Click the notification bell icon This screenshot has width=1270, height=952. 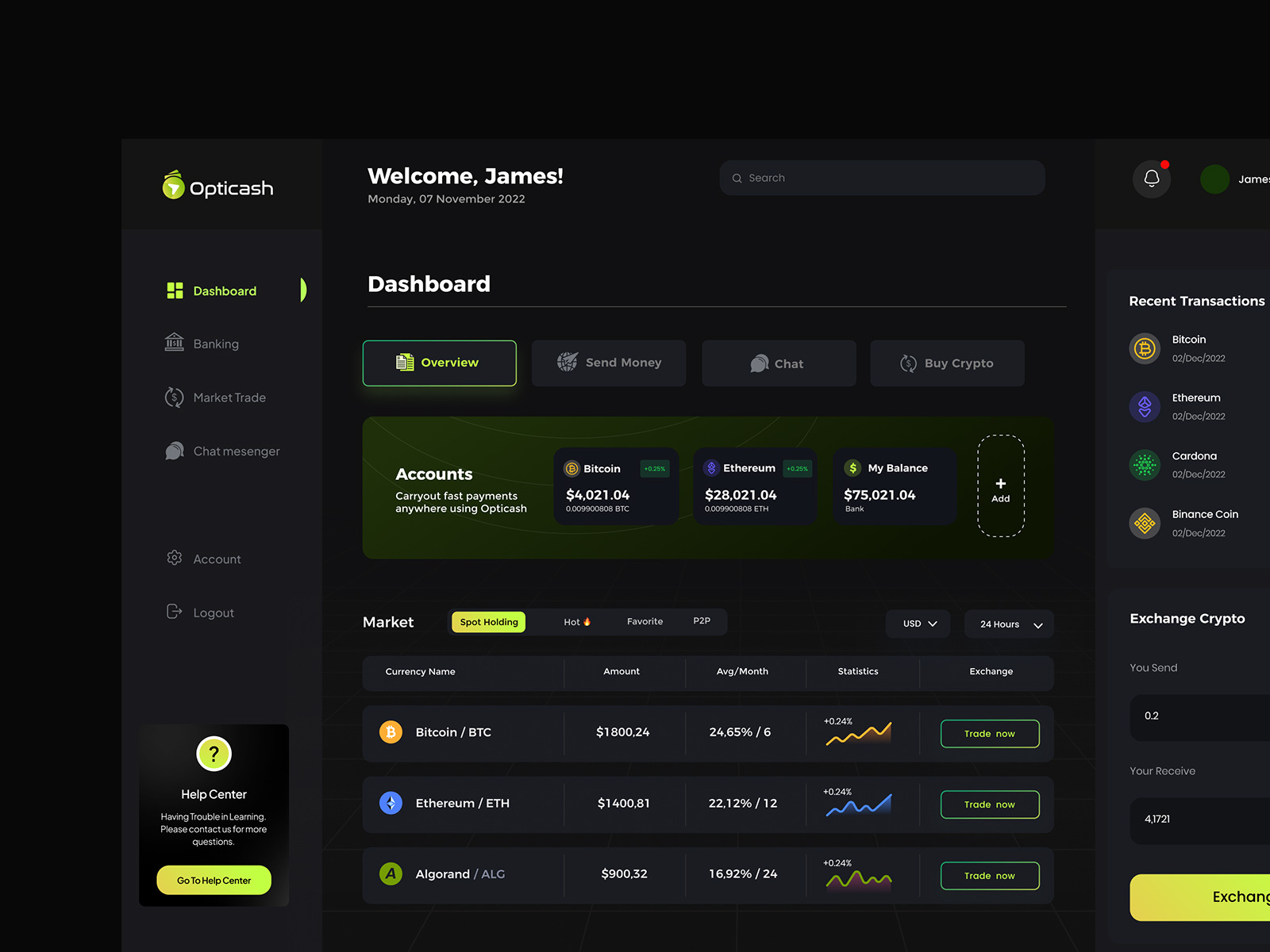pyautogui.click(x=1152, y=178)
